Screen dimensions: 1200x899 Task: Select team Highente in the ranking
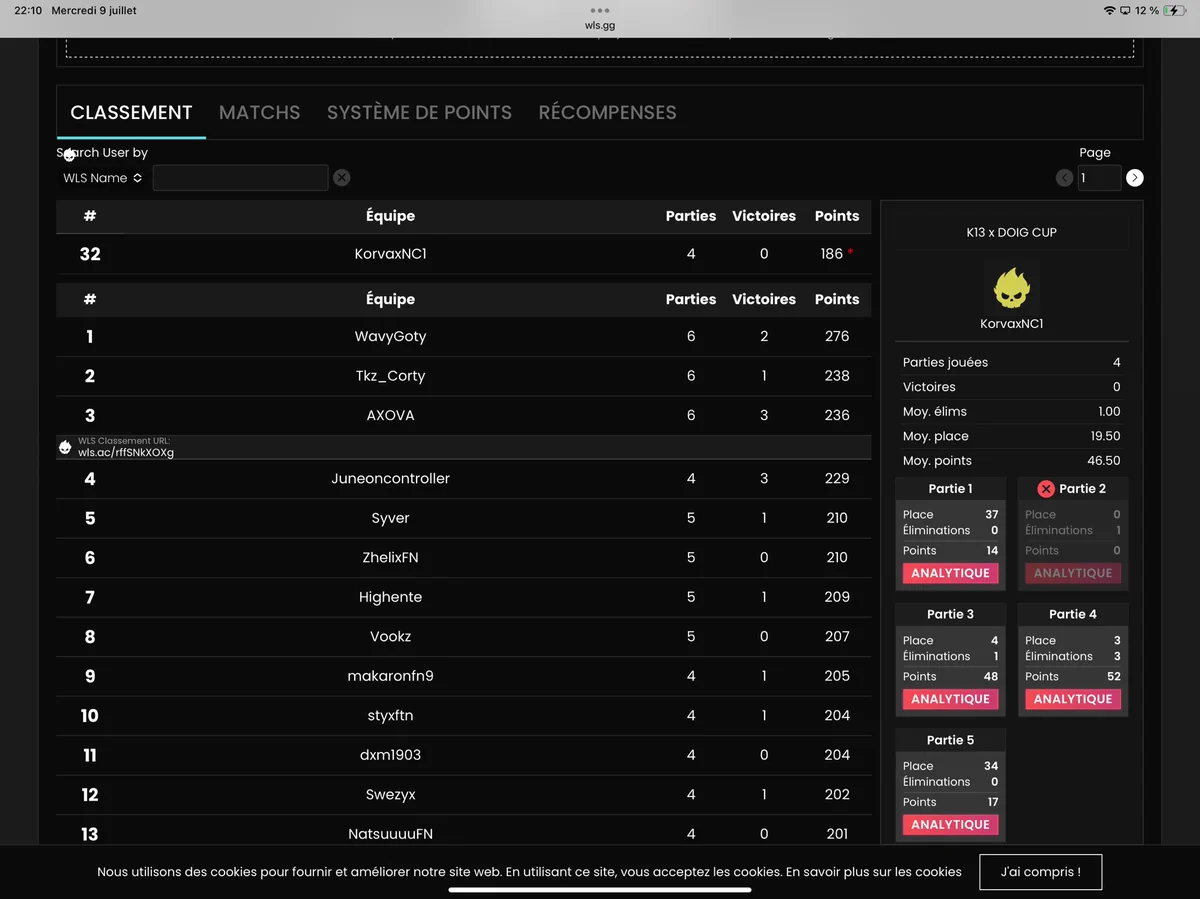tap(390, 597)
